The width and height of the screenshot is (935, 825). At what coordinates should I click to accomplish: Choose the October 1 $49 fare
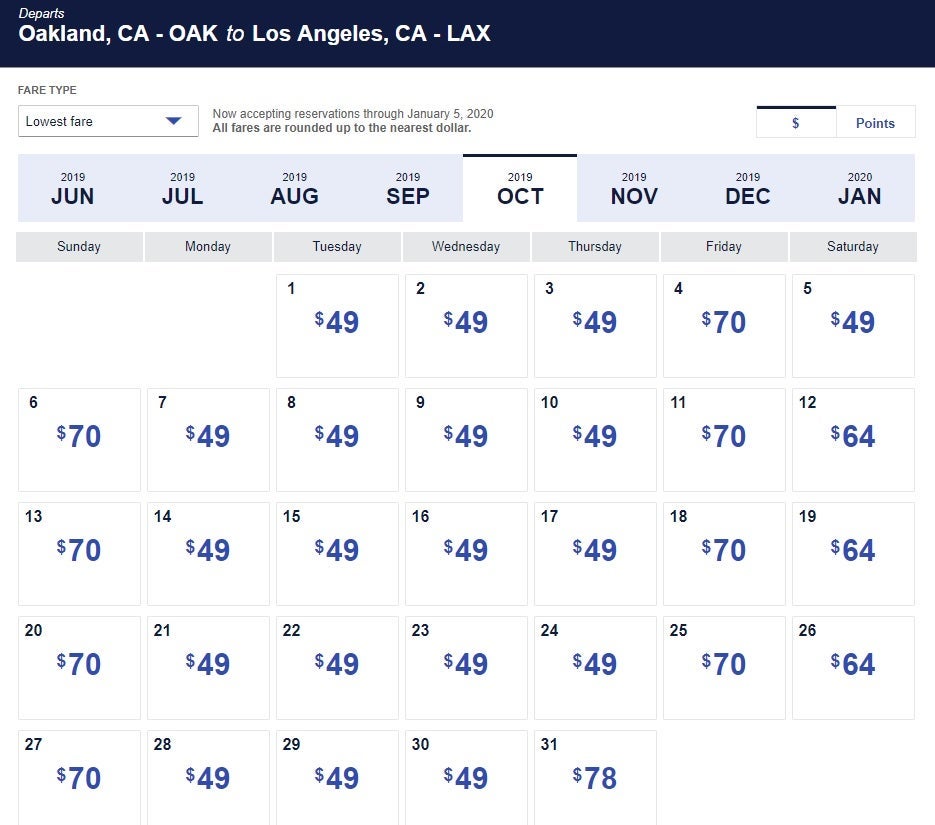pos(337,325)
